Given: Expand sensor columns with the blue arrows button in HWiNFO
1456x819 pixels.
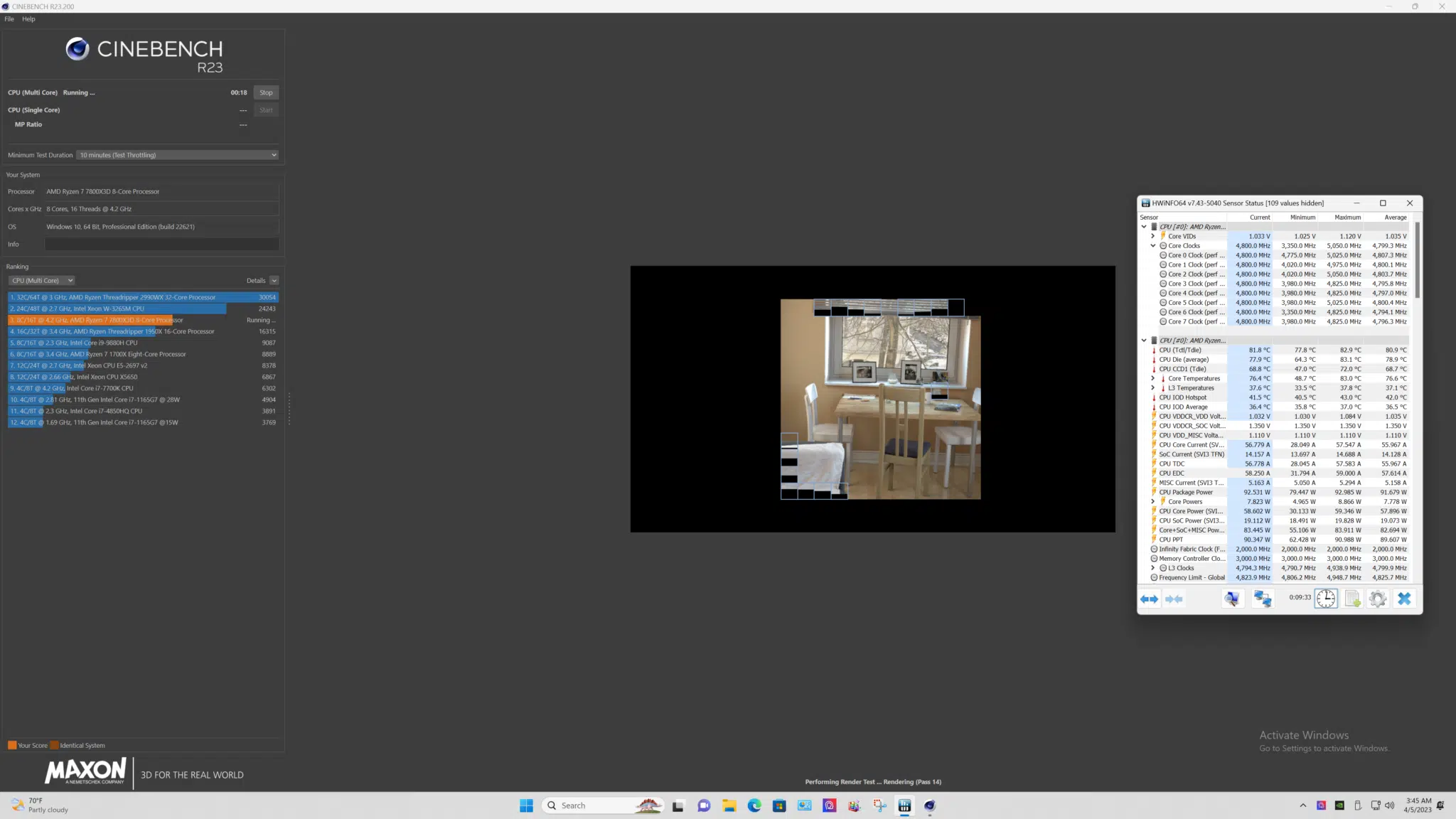Looking at the screenshot, I should [1149, 599].
